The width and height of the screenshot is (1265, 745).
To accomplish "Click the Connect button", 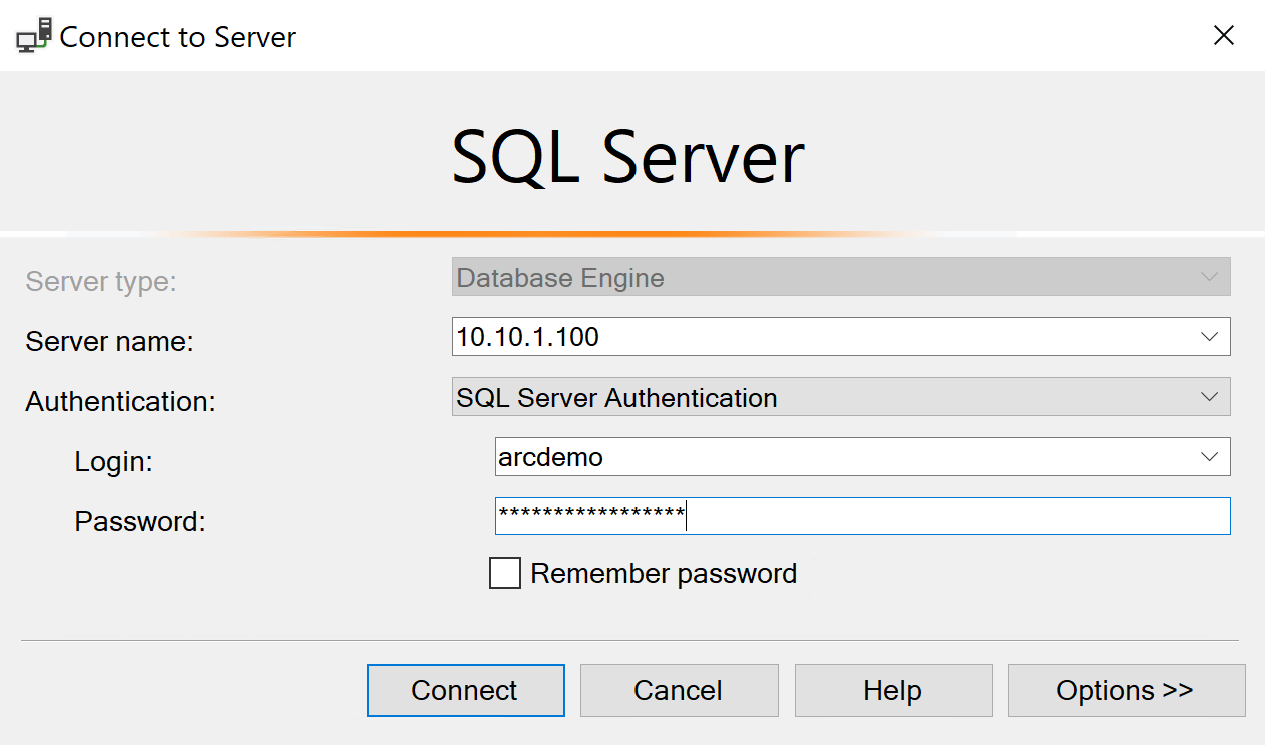I will (465, 690).
